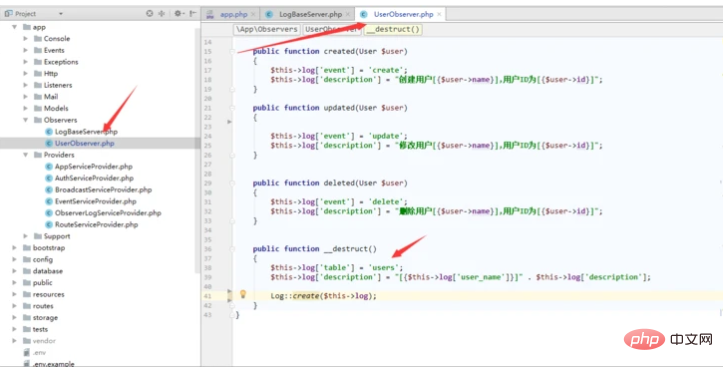Close the UserObserver.php editor tab
Viewport: 723px width, 372px height.
click(439, 14)
